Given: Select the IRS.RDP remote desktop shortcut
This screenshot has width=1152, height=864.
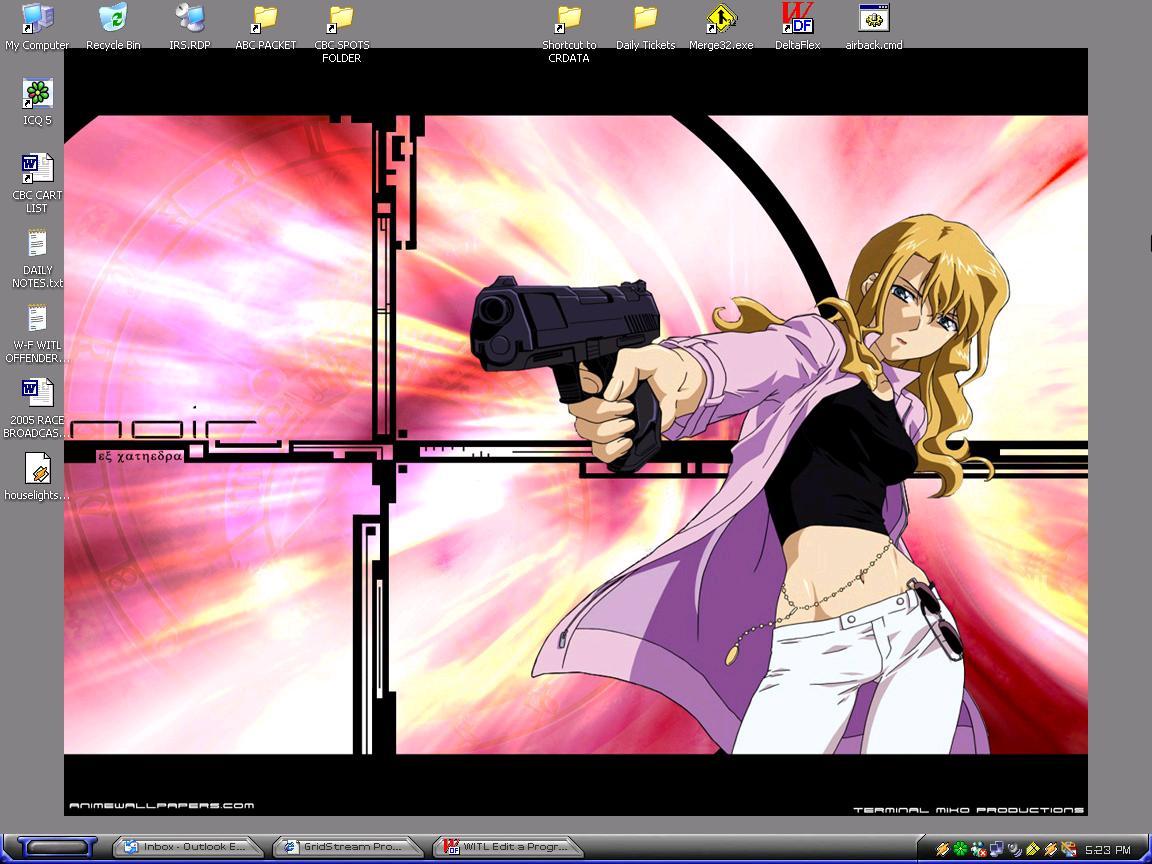Looking at the screenshot, I should pos(188,19).
